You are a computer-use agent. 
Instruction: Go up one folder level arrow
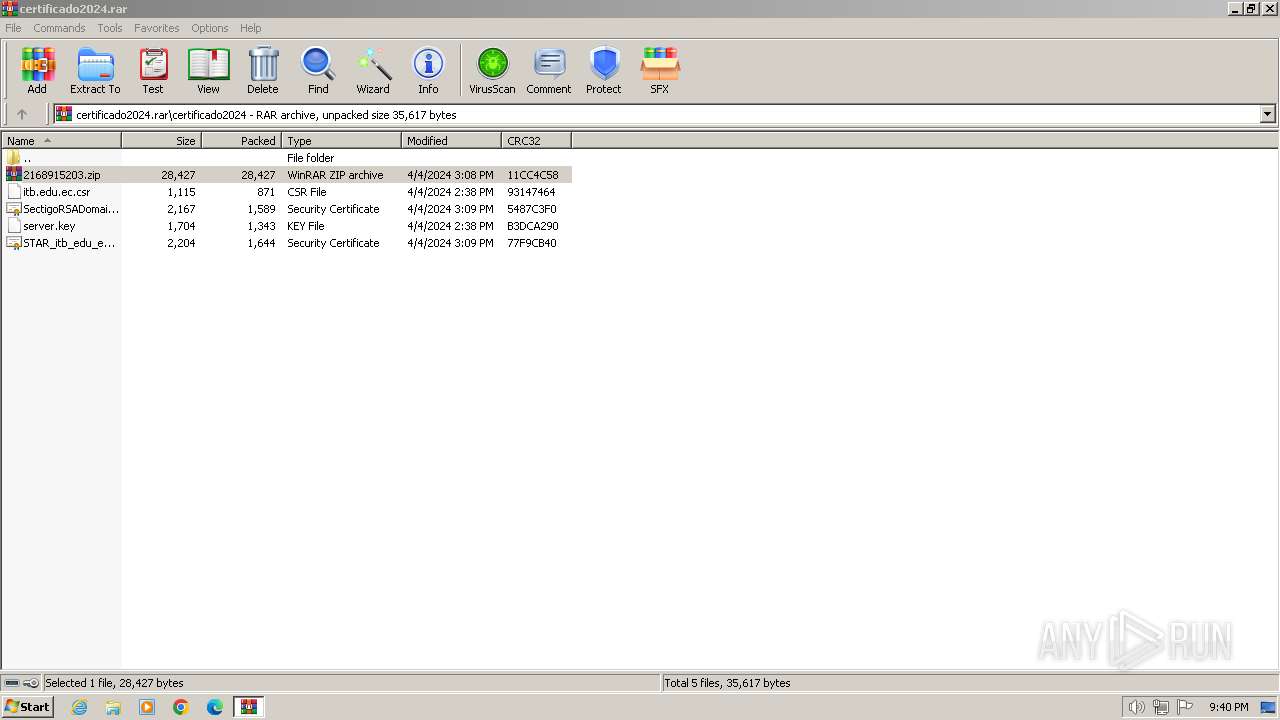(22, 114)
